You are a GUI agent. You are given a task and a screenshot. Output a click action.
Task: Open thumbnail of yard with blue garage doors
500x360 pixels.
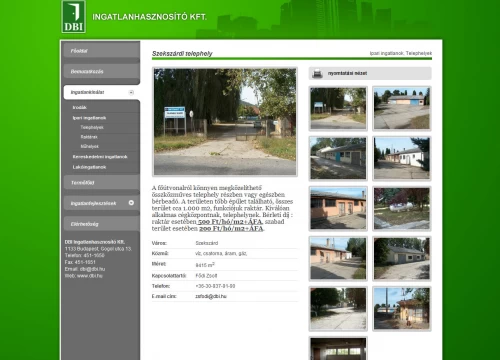402,108
